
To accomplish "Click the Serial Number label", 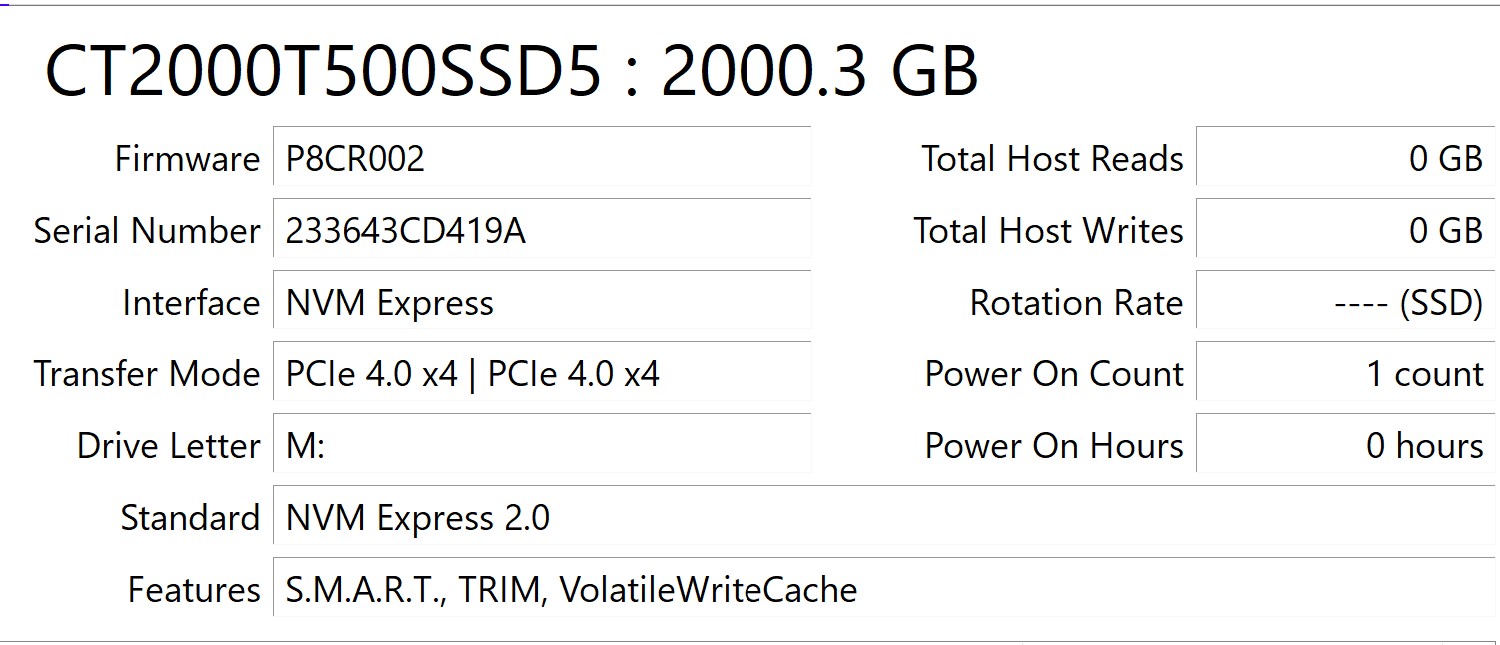I will pos(147,230).
